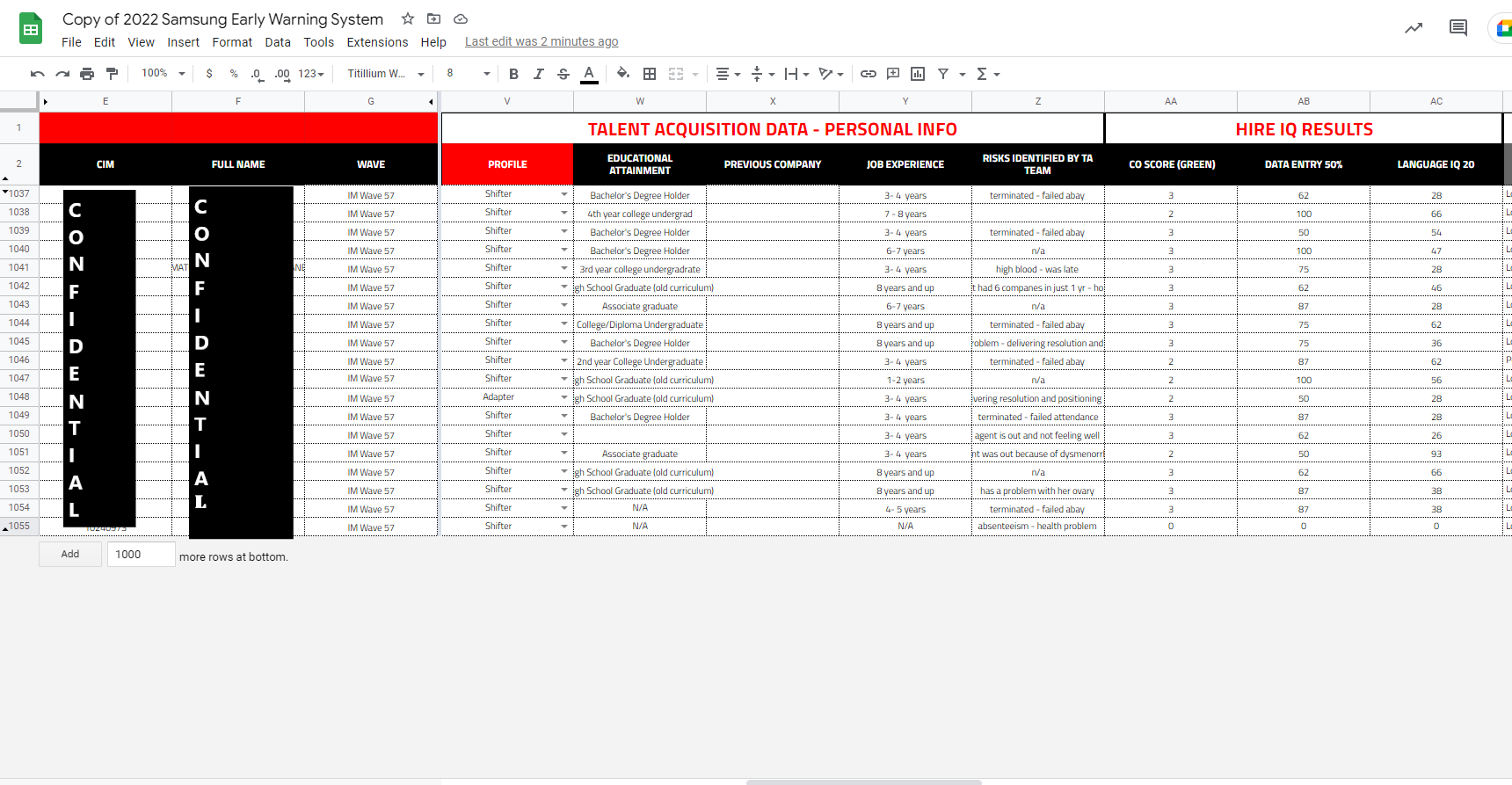Undo the last action
The image size is (1512, 785).
click(x=37, y=74)
